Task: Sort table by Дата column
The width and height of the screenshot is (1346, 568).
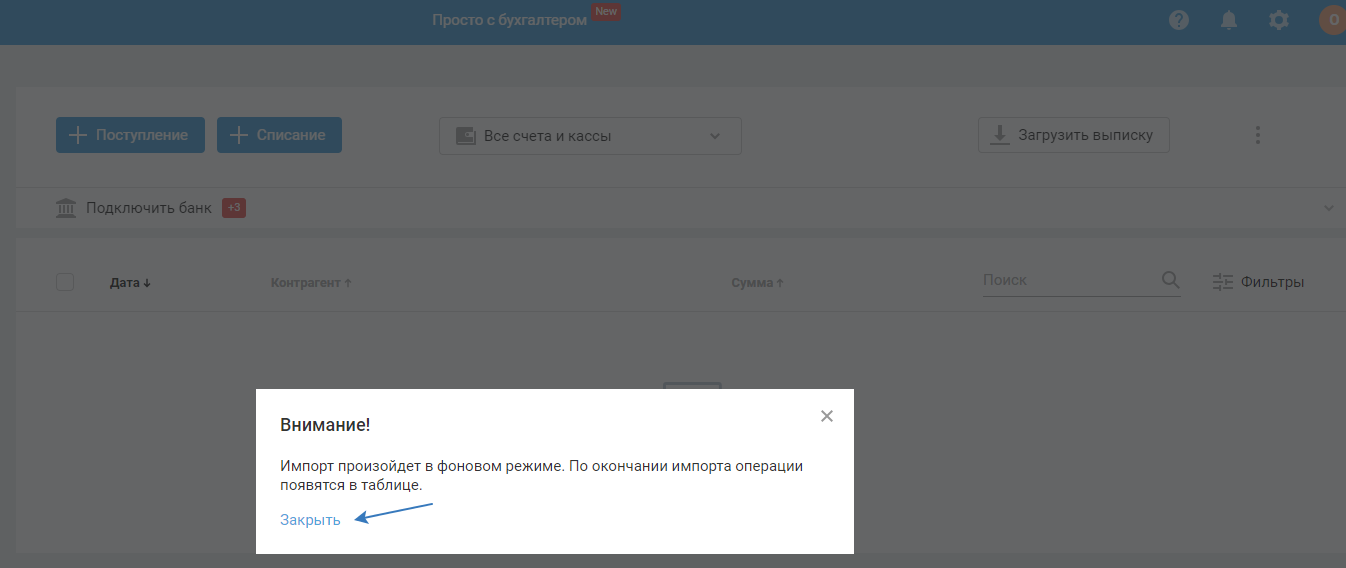Action: tap(130, 283)
